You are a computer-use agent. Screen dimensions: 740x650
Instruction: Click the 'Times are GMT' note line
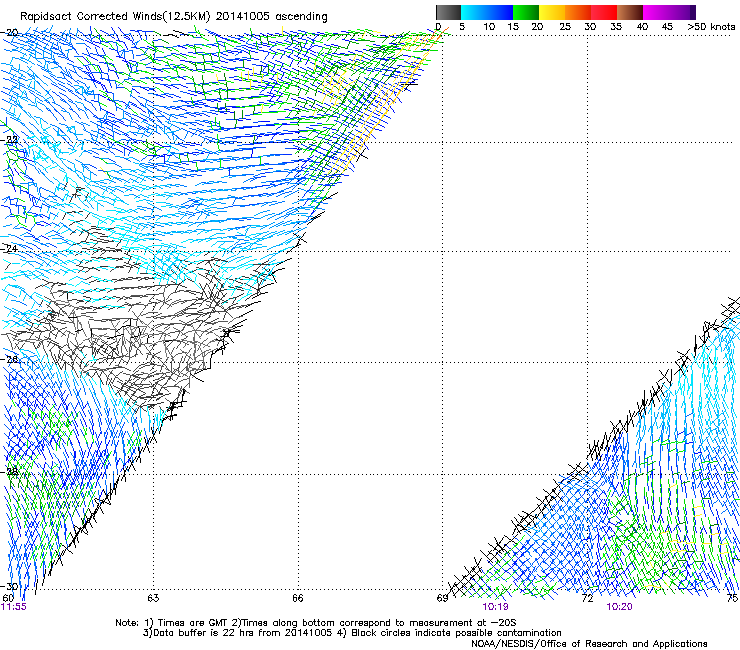[x=316, y=623]
